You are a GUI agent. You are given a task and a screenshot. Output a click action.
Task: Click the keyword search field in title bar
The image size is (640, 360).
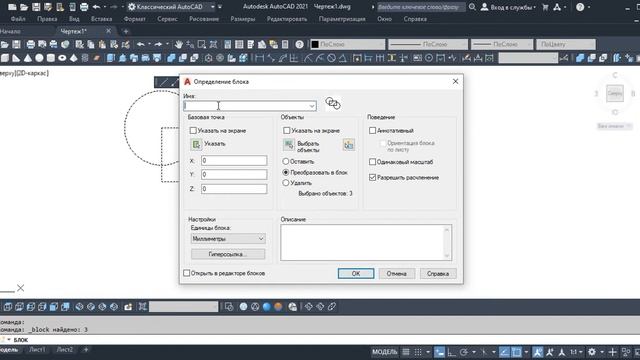420,7
